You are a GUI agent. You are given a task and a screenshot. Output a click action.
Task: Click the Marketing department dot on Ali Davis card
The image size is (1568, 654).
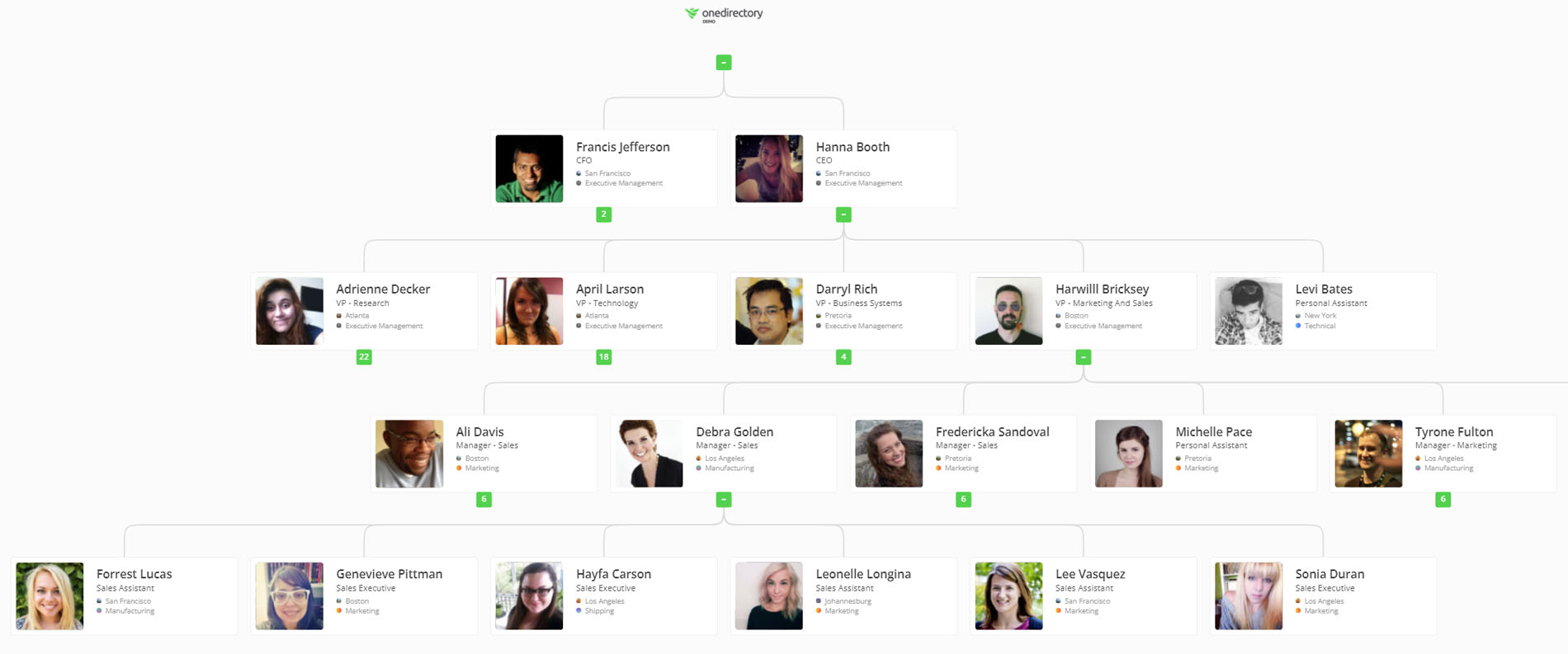pyautogui.click(x=459, y=468)
